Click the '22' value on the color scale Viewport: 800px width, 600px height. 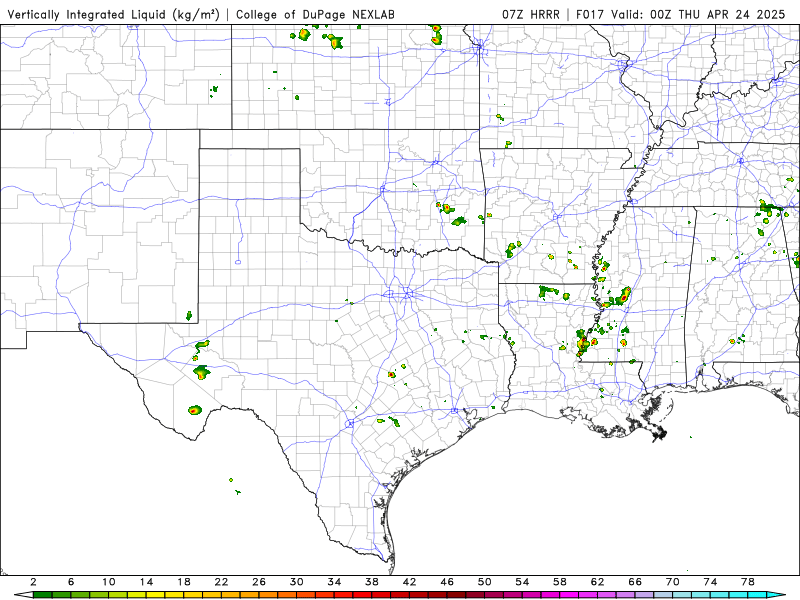coord(221,582)
